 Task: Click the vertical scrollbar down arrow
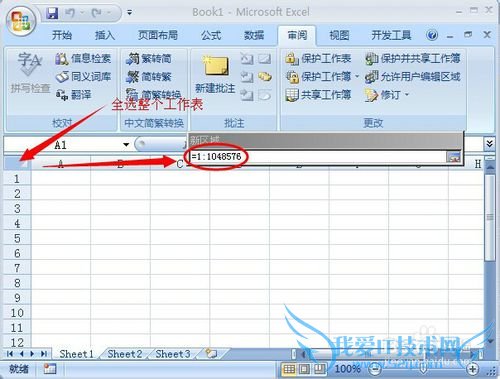490,342
